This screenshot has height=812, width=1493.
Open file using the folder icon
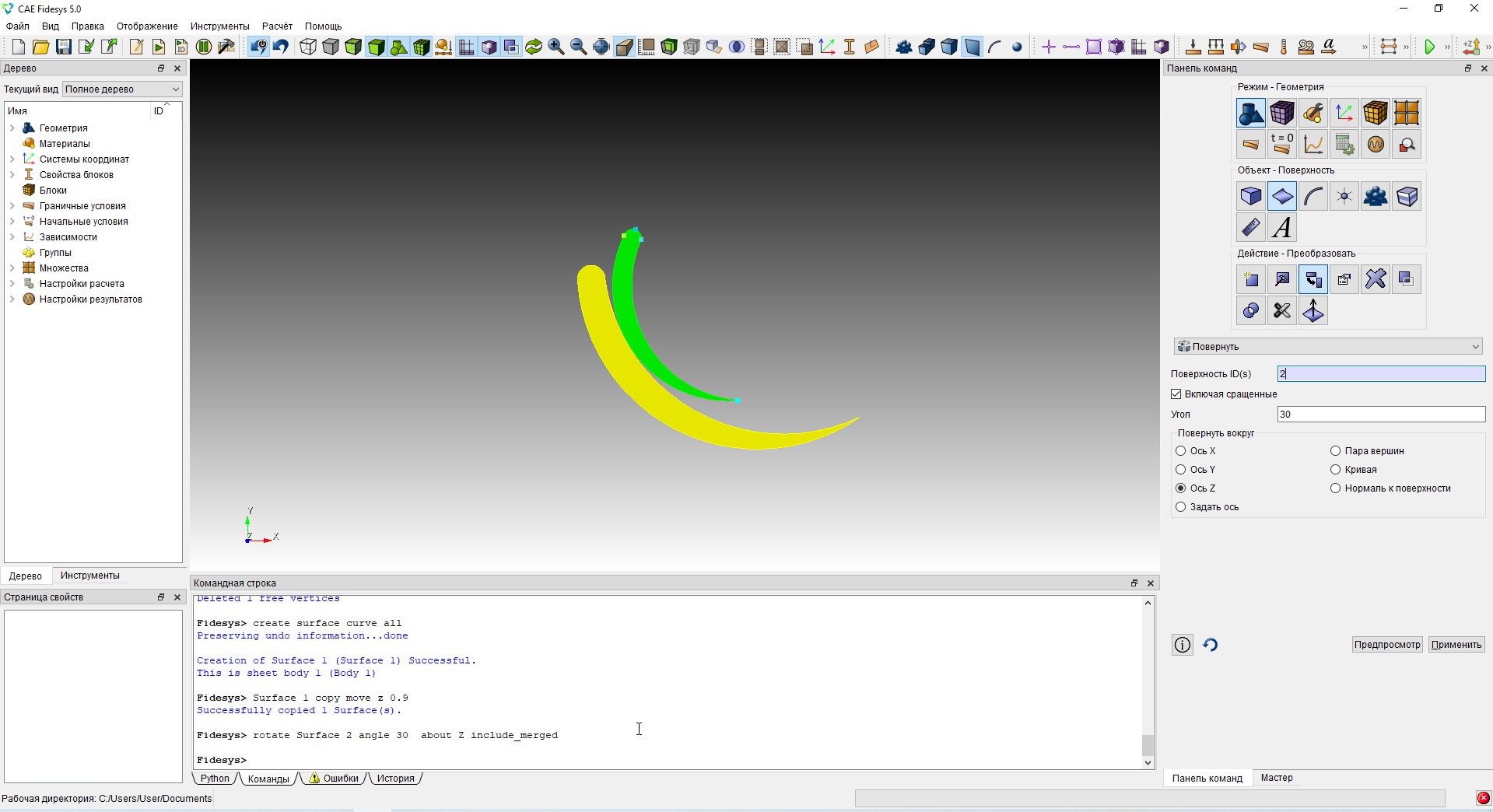pos(40,47)
